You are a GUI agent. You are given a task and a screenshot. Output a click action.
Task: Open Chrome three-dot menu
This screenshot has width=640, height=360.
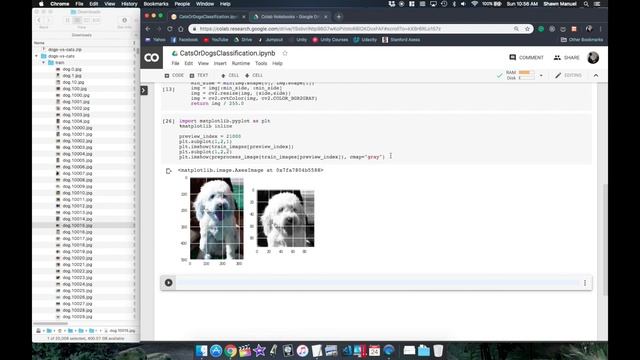click(601, 29)
